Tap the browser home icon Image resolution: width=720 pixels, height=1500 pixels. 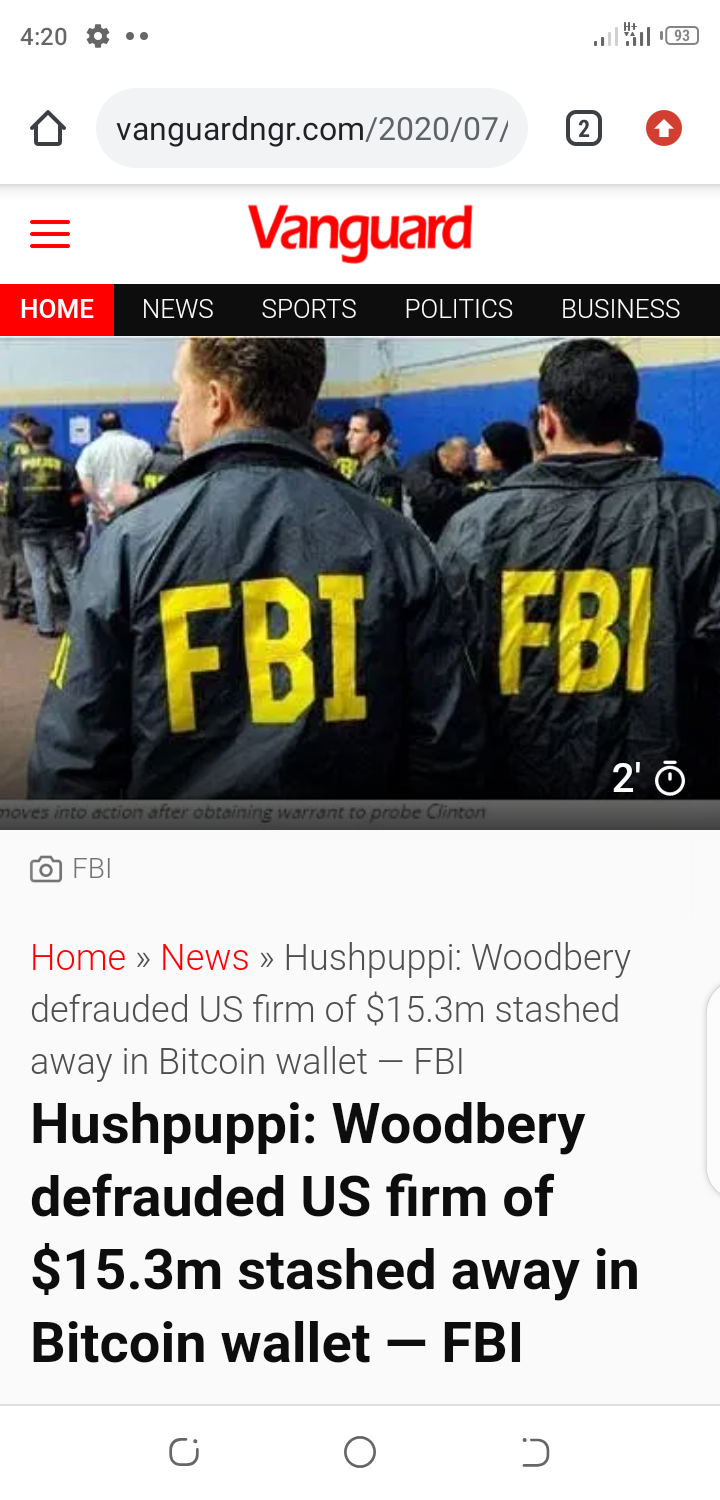point(47,128)
